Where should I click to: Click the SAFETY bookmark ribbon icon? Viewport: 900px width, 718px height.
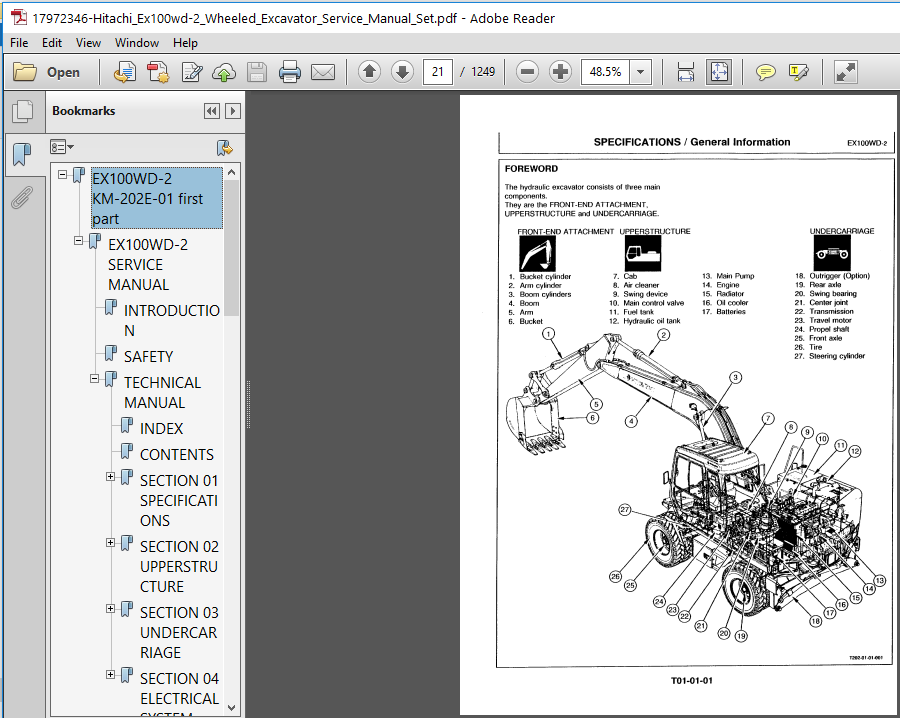pos(111,354)
